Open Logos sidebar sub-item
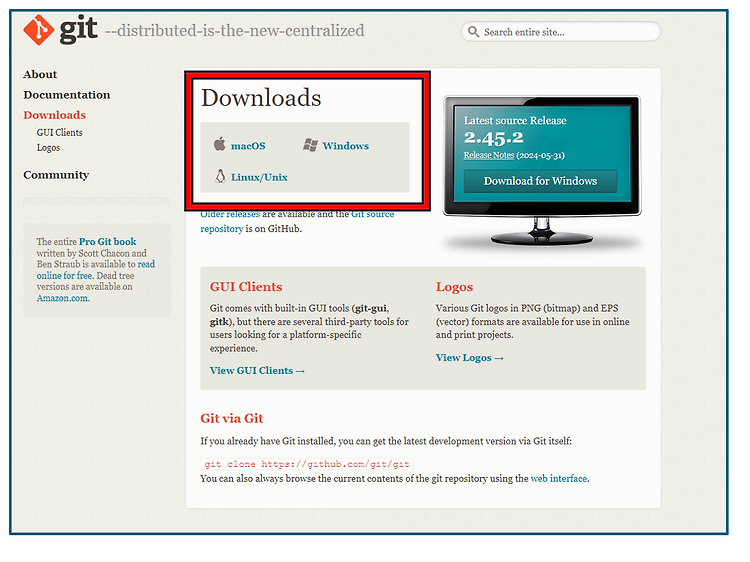750x562 pixels. [x=48, y=148]
